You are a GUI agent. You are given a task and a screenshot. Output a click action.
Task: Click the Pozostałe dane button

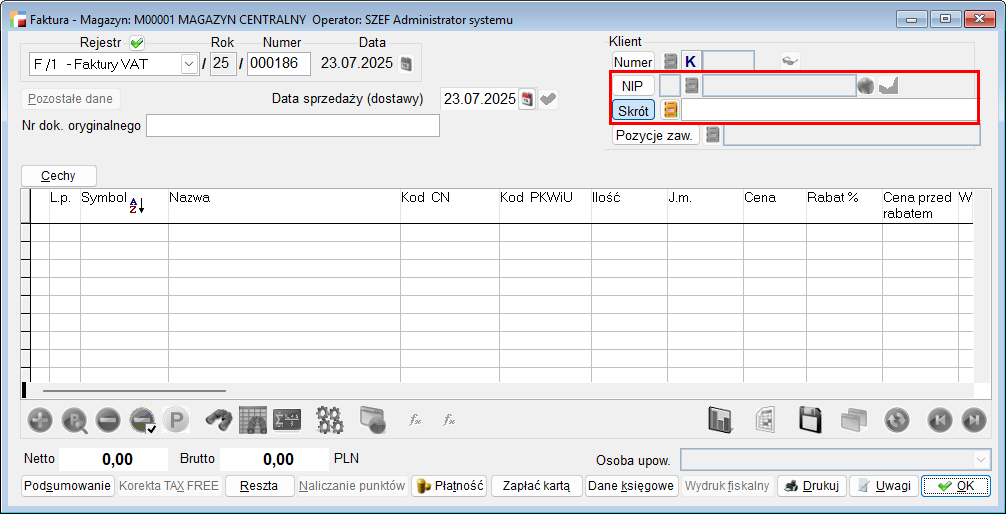(71, 99)
